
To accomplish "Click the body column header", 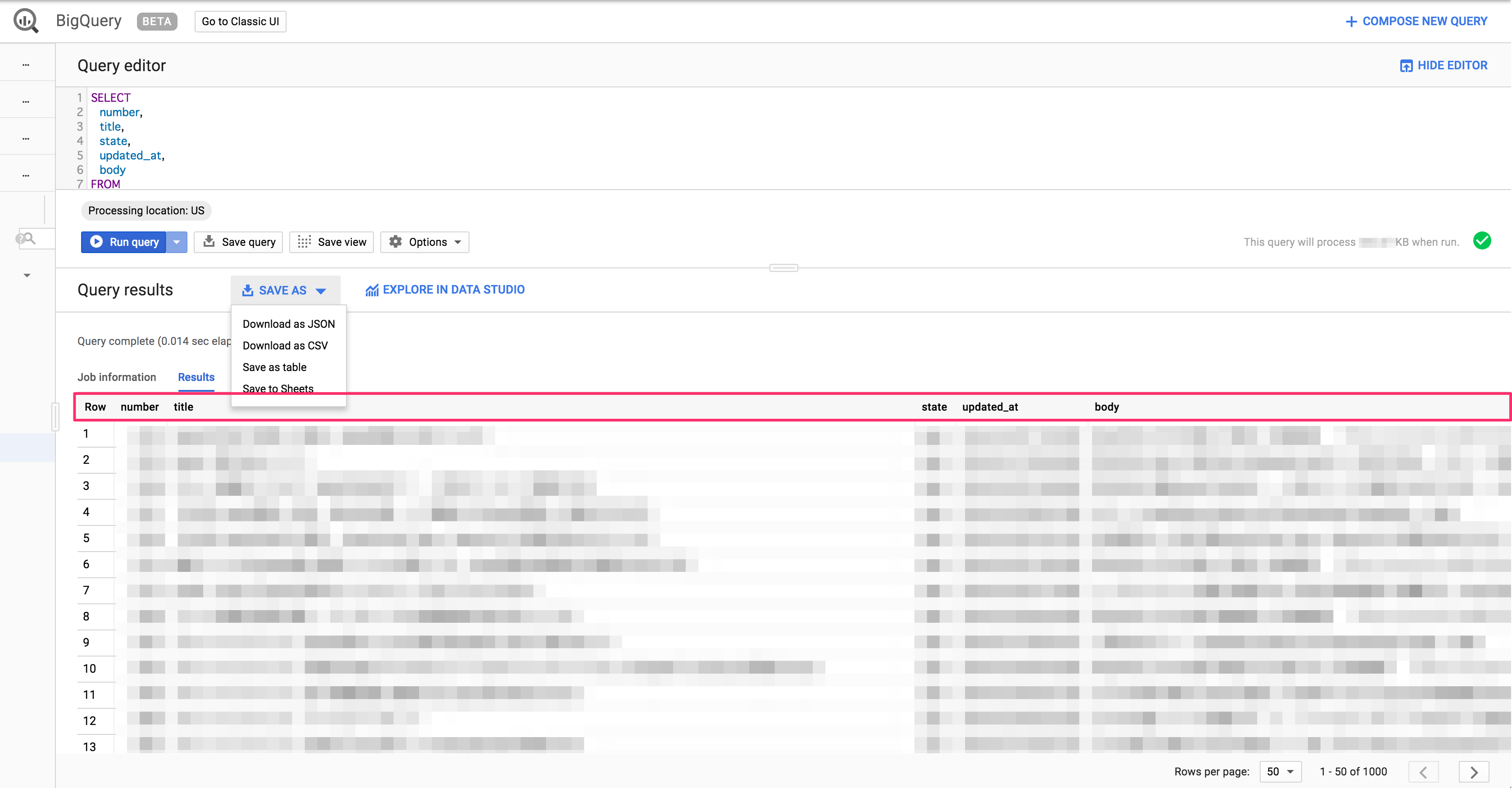I will click(1107, 407).
